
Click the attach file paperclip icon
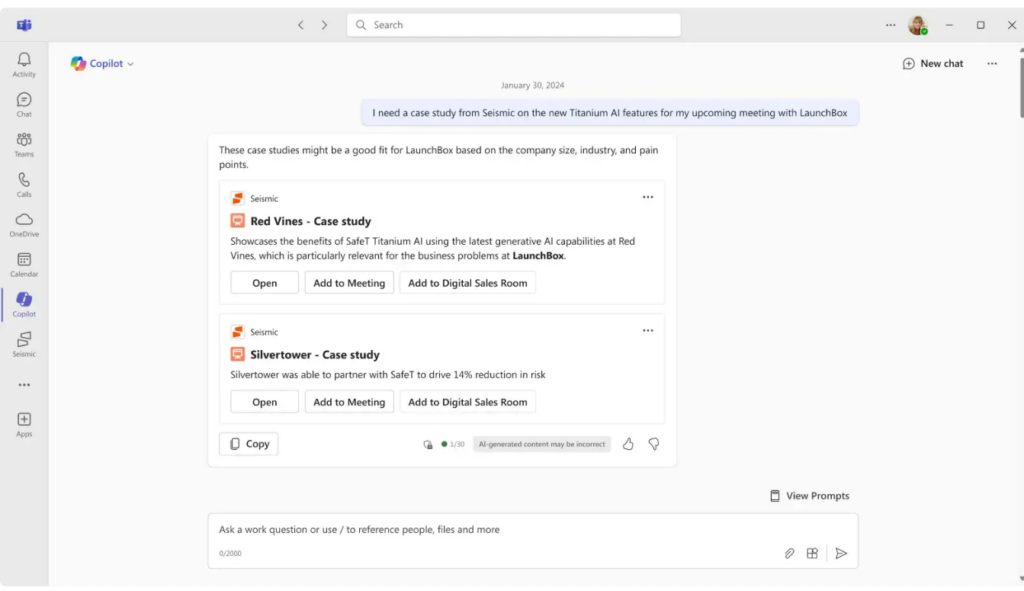(789, 553)
